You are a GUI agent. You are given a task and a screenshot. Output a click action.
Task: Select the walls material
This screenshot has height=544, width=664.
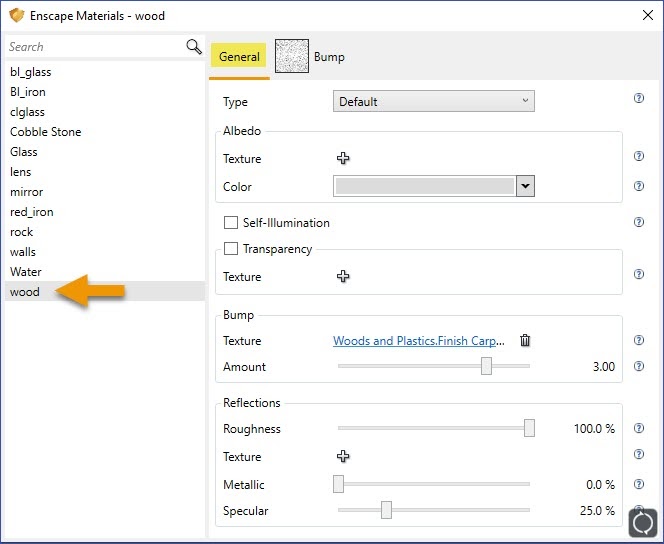pyautogui.click(x=105, y=252)
